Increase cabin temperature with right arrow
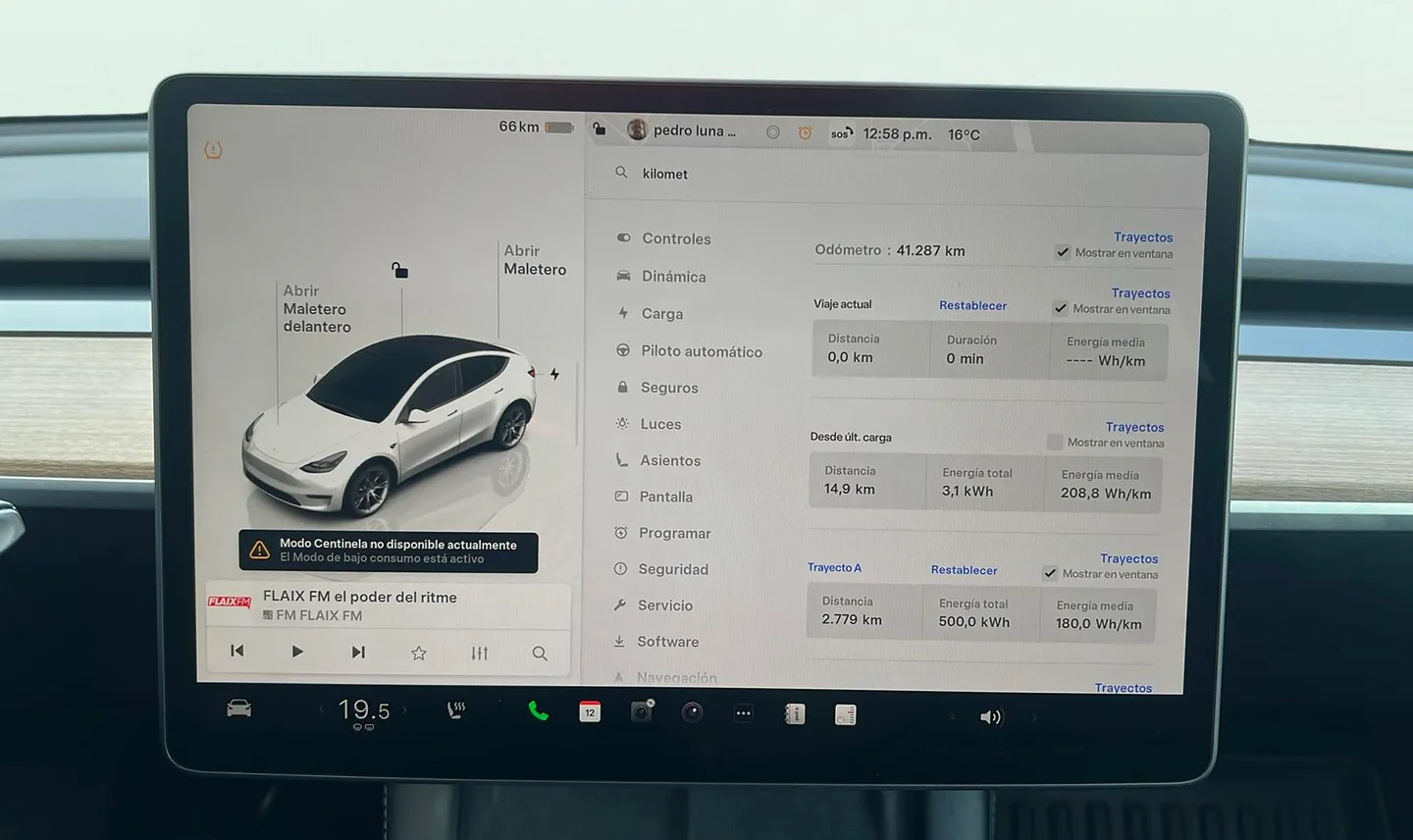 404,709
